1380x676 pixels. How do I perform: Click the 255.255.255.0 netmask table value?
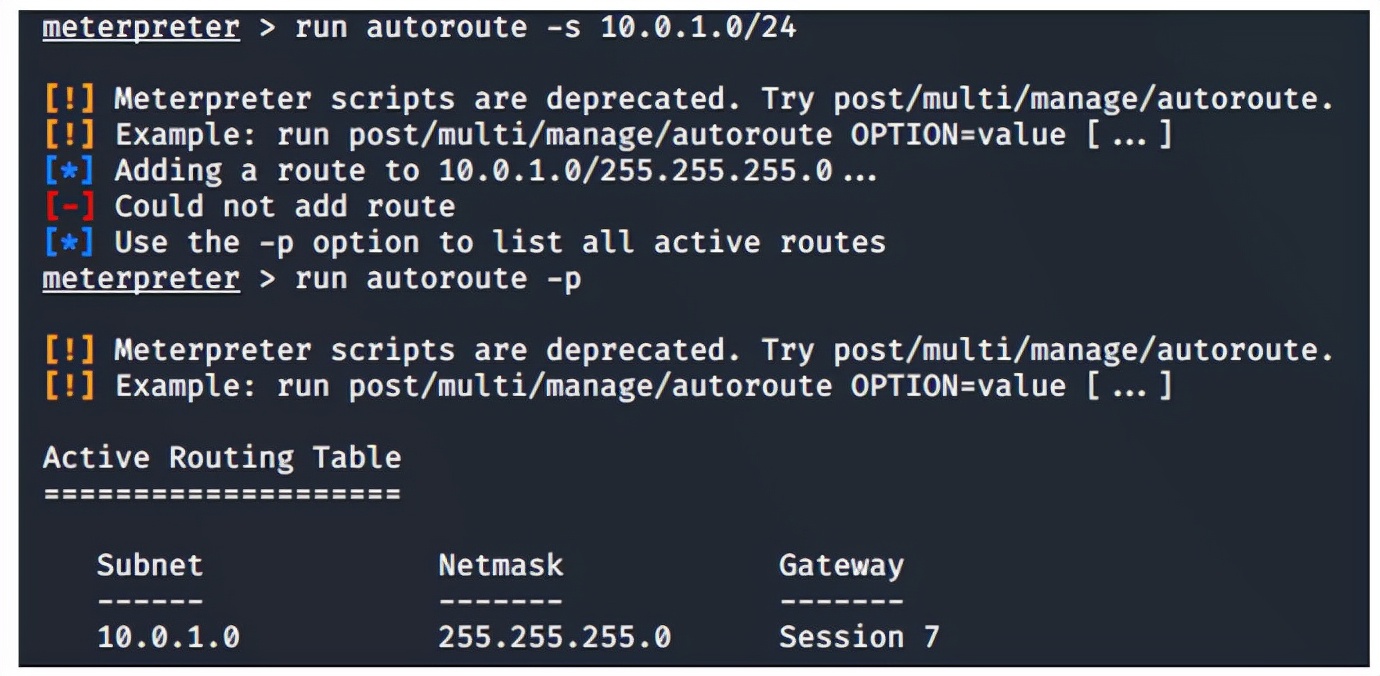coord(555,638)
